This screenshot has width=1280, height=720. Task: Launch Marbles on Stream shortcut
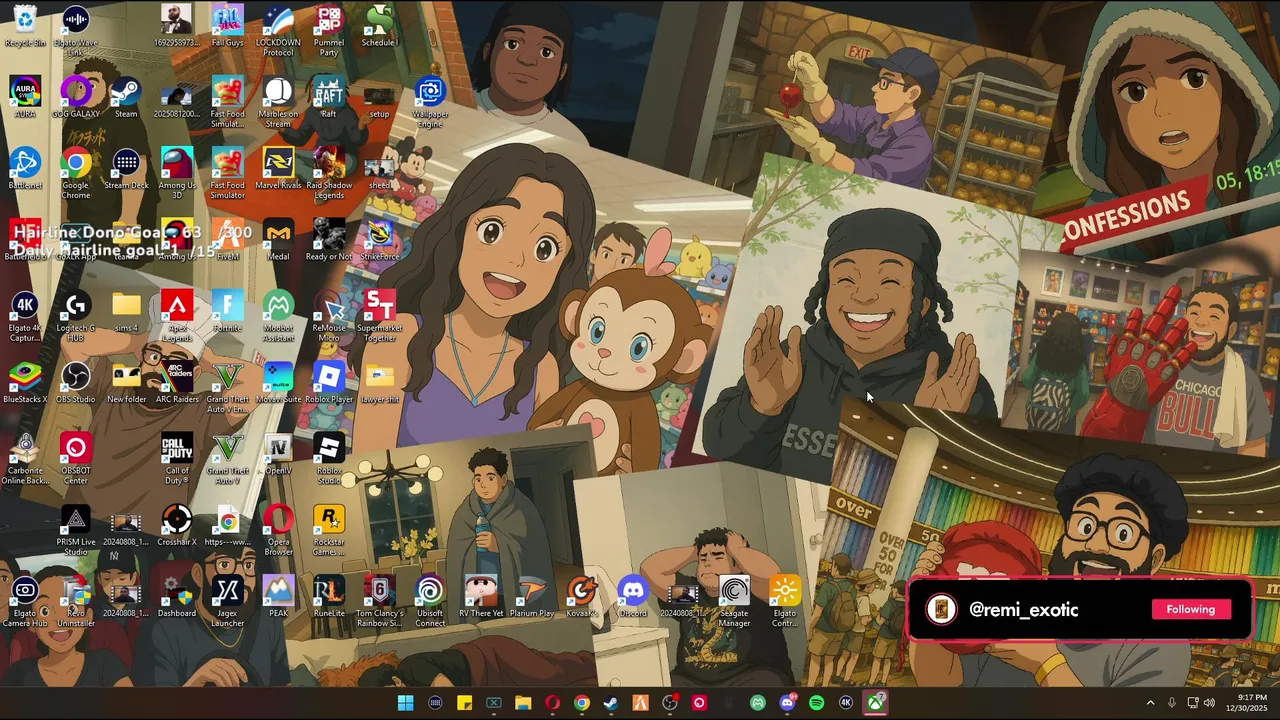click(x=278, y=102)
